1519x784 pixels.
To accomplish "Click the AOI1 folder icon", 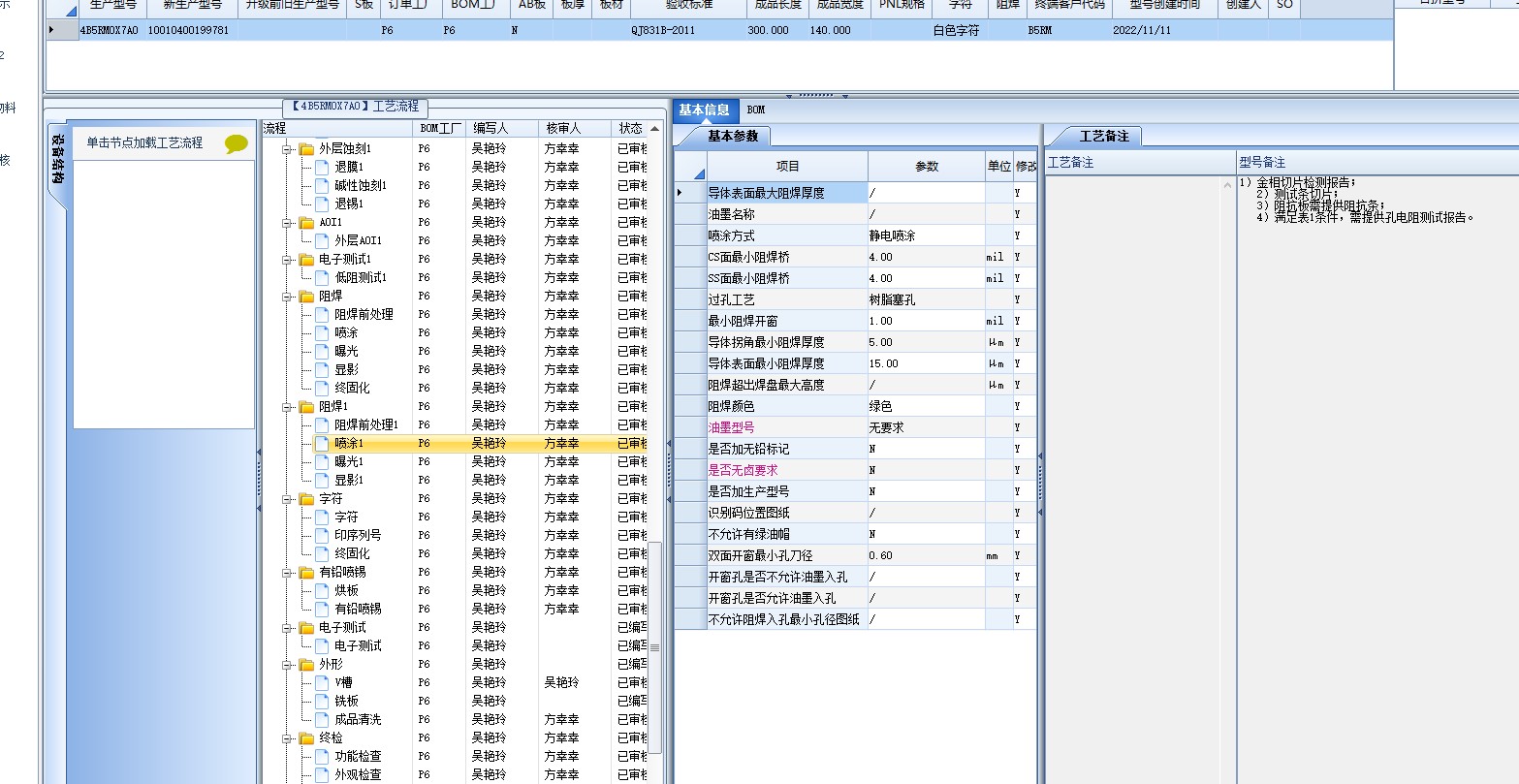I will coord(306,223).
